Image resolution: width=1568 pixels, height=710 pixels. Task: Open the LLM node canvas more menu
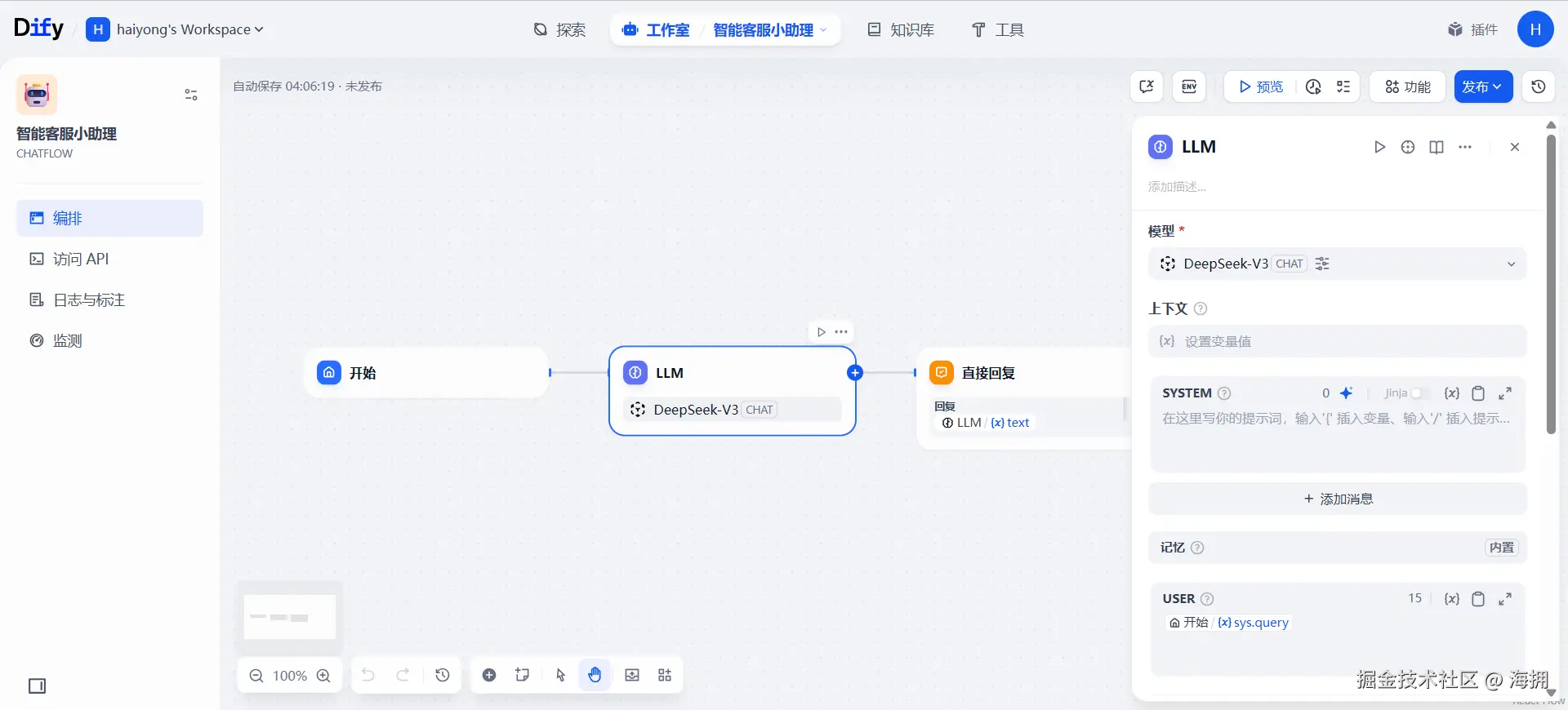841,332
